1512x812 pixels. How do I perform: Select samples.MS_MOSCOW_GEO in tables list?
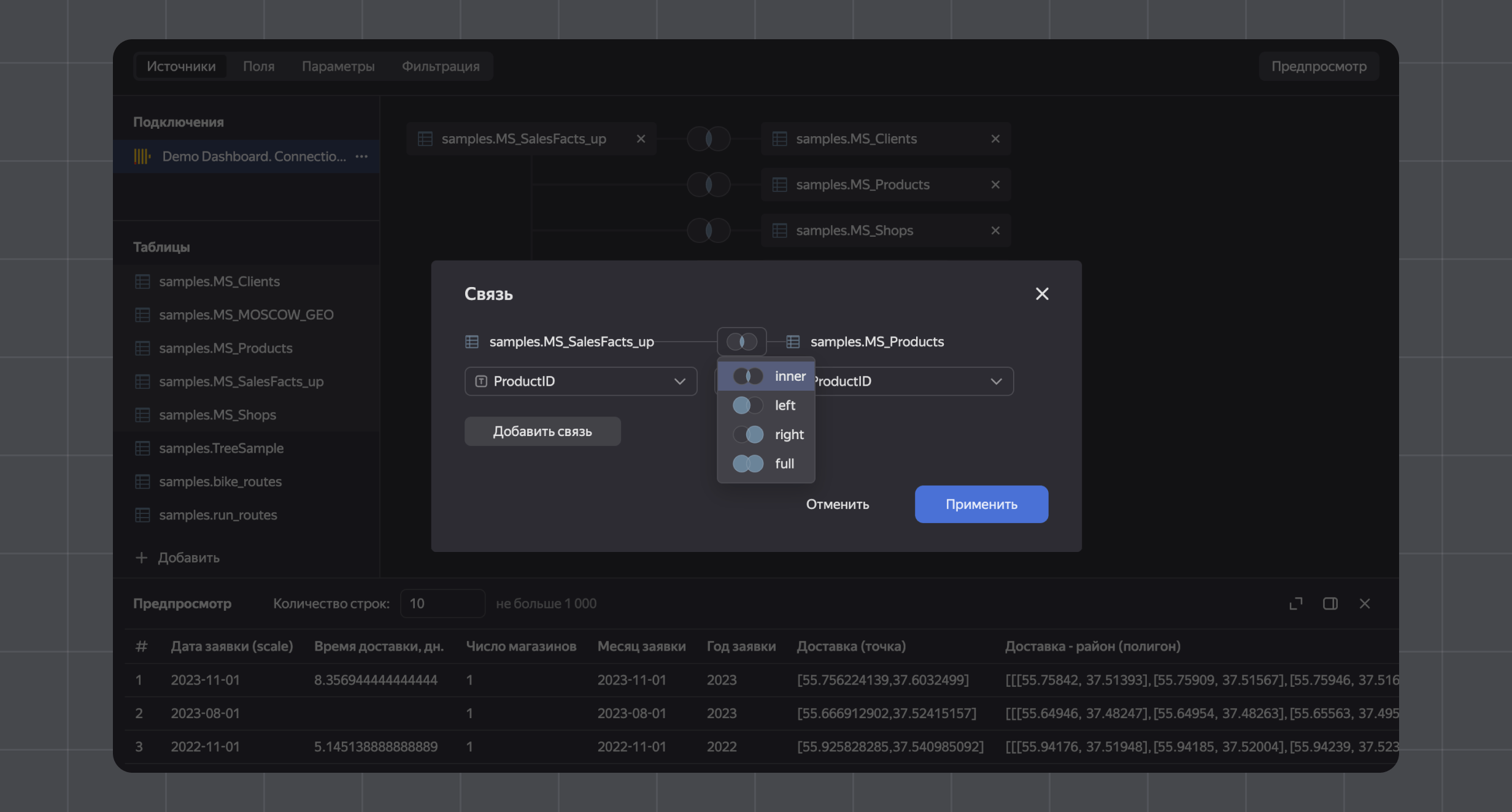tap(246, 315)
